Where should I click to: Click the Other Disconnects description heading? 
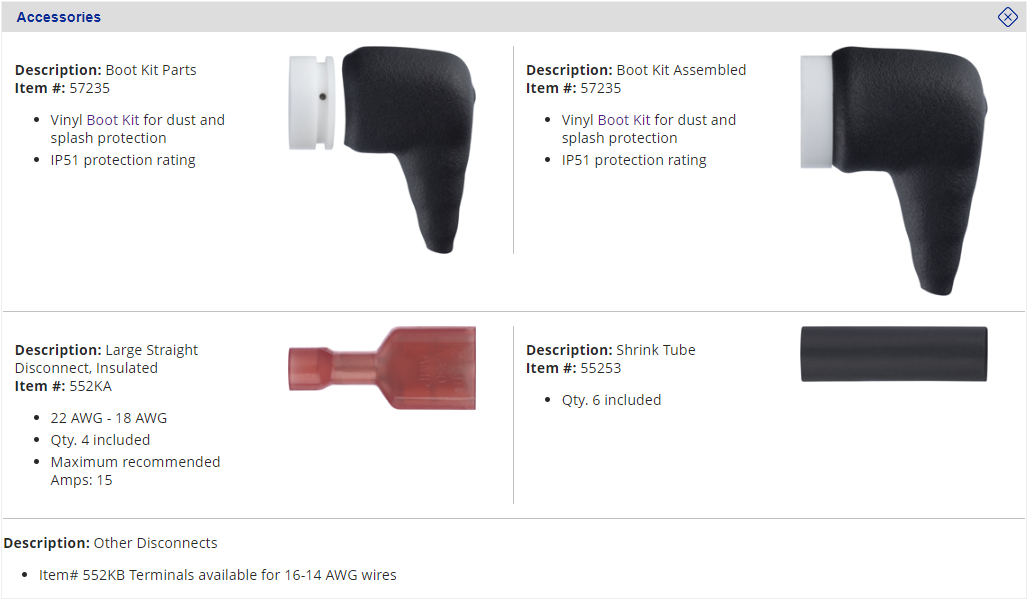[155, 543]
